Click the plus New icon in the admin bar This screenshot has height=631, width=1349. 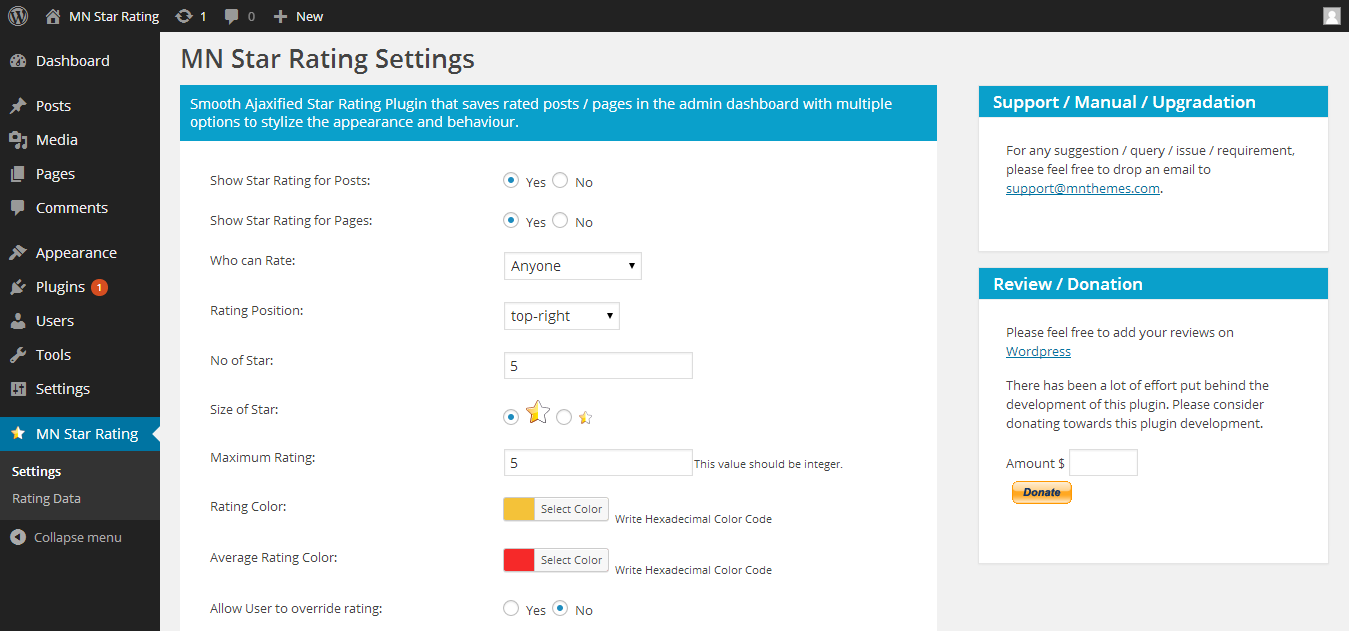[x=280, y=16]
